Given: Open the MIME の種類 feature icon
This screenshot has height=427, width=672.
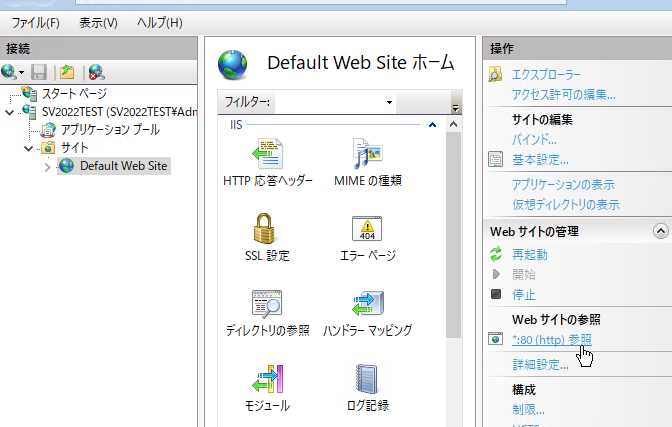Looking at the screenshot, I should (367, 154).
